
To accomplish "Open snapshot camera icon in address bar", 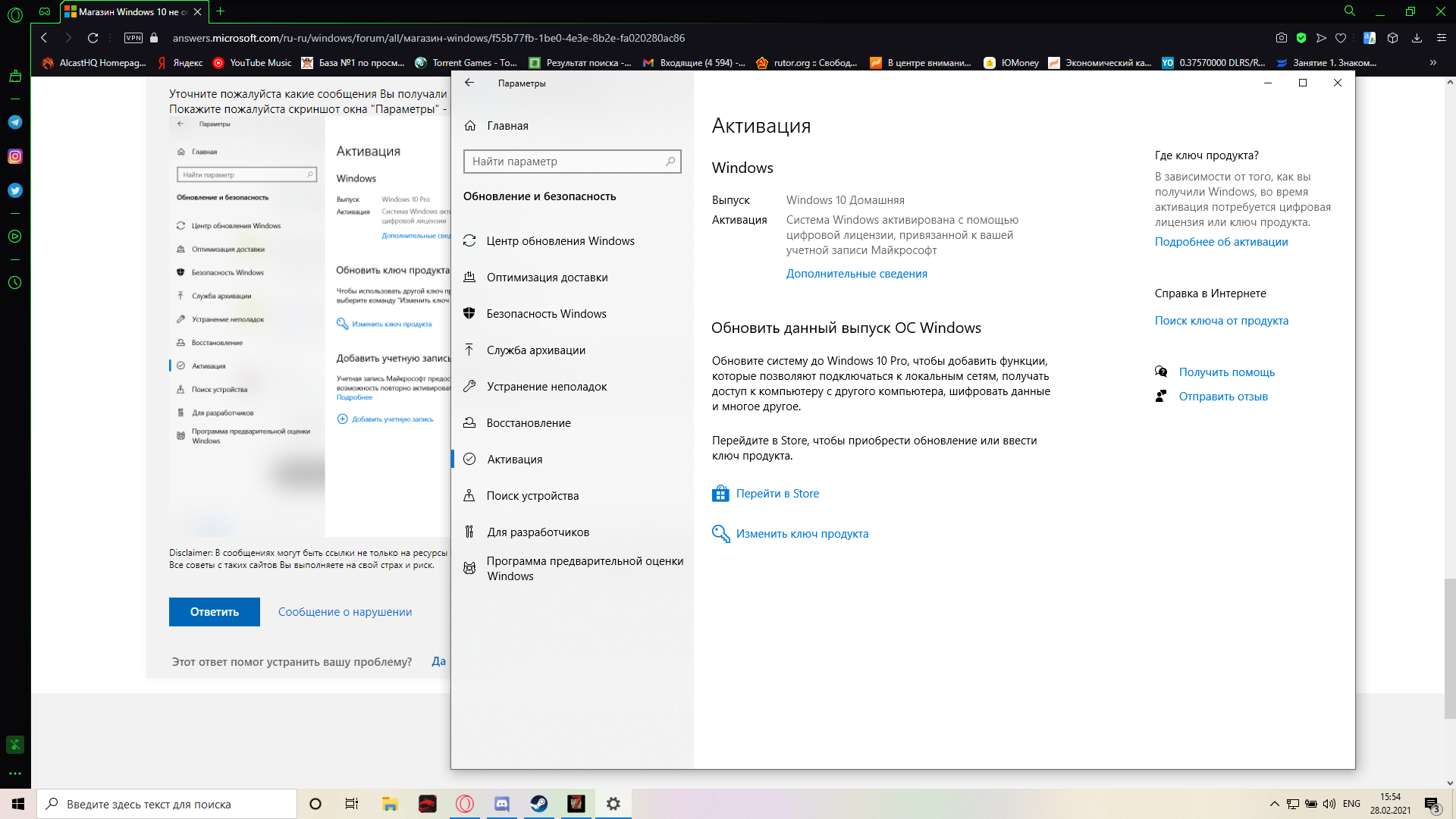I will (x=1282, y=38).
